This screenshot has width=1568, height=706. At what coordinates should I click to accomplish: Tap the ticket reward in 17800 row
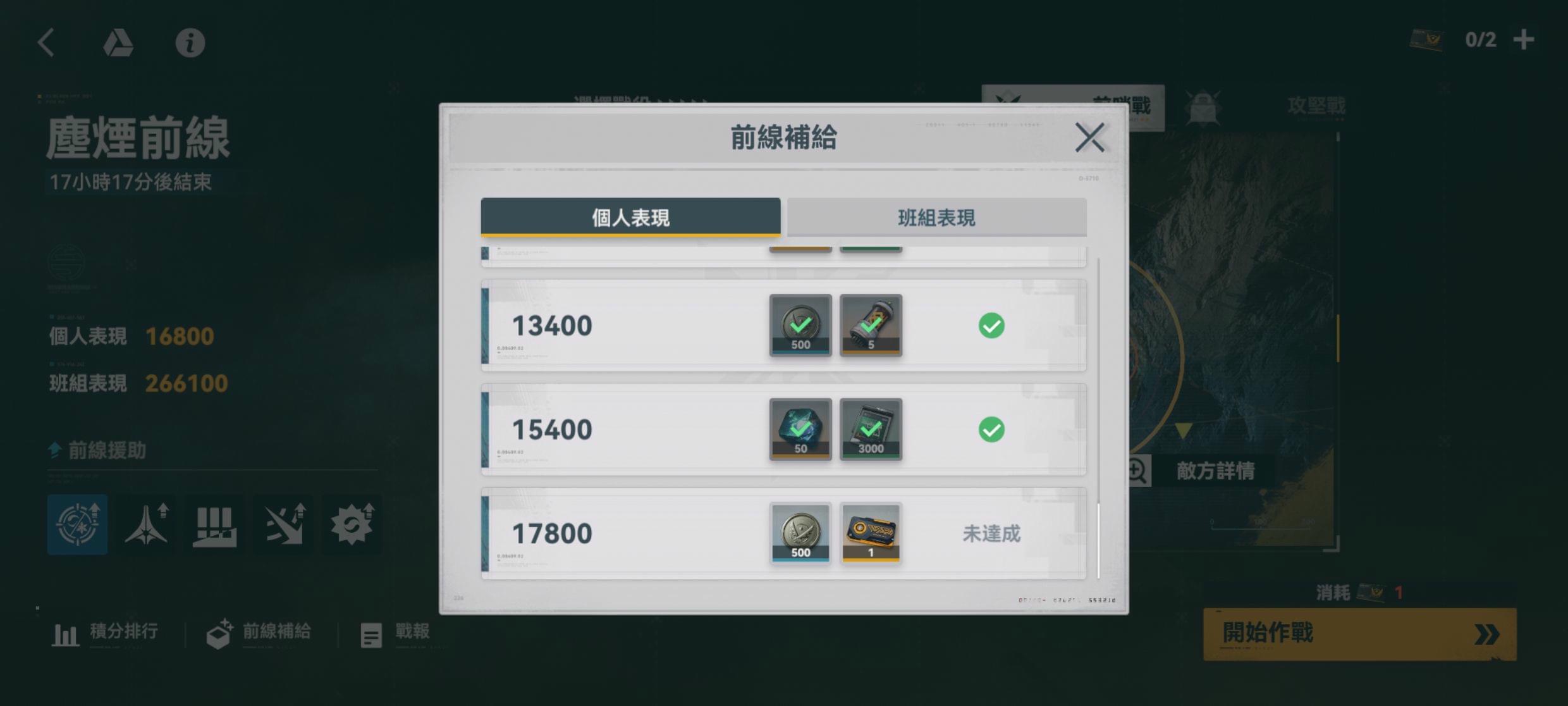871,533
